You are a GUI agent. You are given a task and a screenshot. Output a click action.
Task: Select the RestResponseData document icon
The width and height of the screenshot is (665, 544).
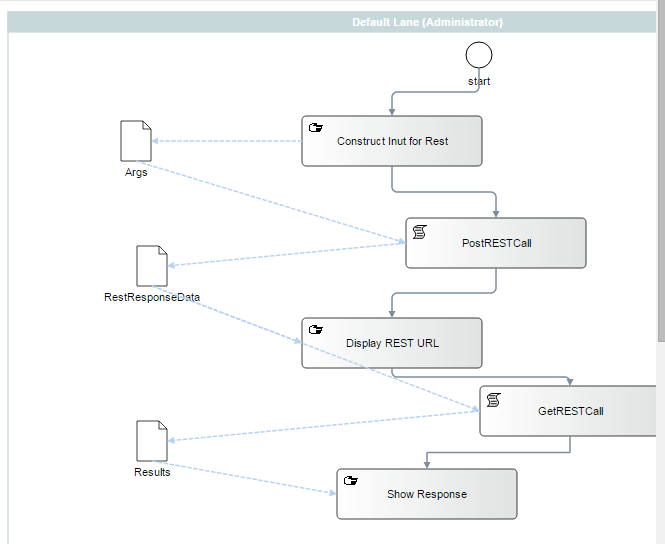(152, 266)
